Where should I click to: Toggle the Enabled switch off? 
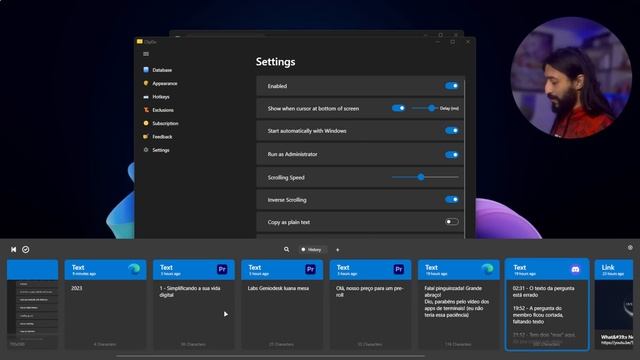(x=451, y=86)
